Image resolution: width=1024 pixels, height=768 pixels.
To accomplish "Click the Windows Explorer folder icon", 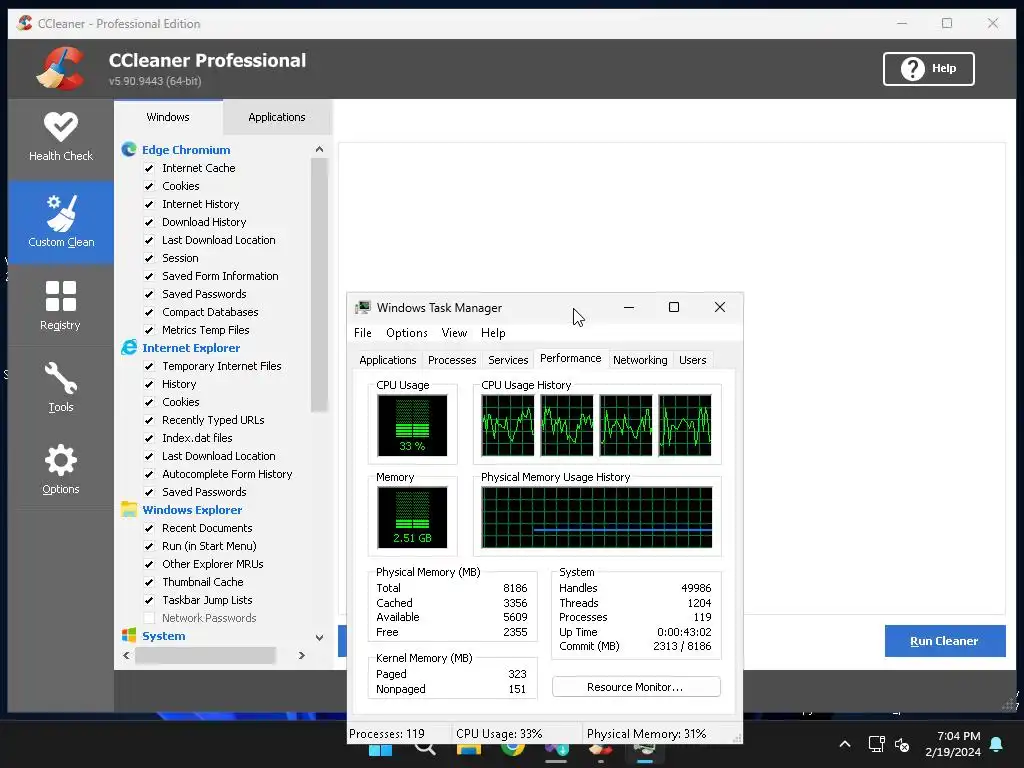I will 129,509.
